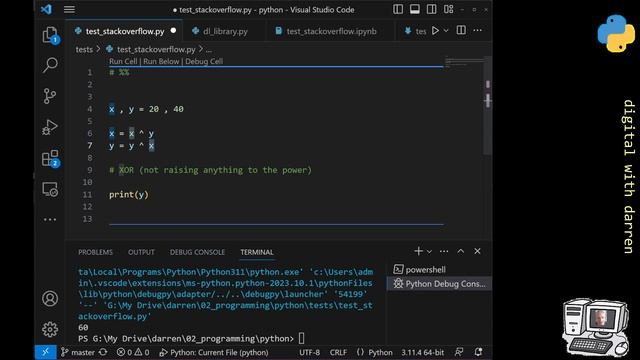The image size is (640, 360).
Task: Open the Manage gear menu
Action: (x=50, y=329)
